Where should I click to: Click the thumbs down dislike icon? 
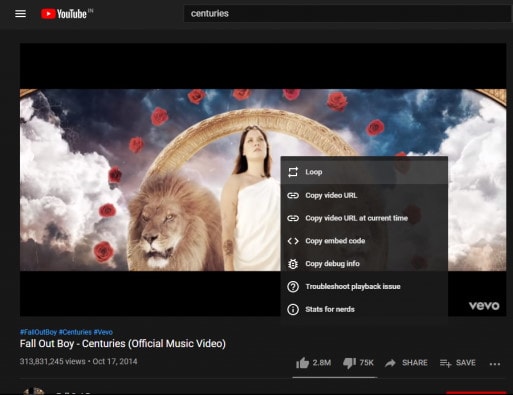pos(349,363)
